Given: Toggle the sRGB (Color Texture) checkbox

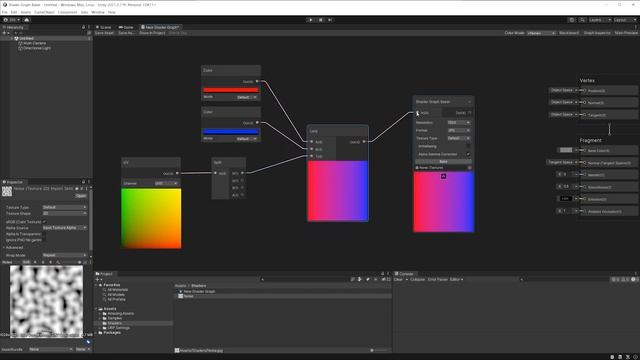Looking at the screenshot, I should point(44,222).
